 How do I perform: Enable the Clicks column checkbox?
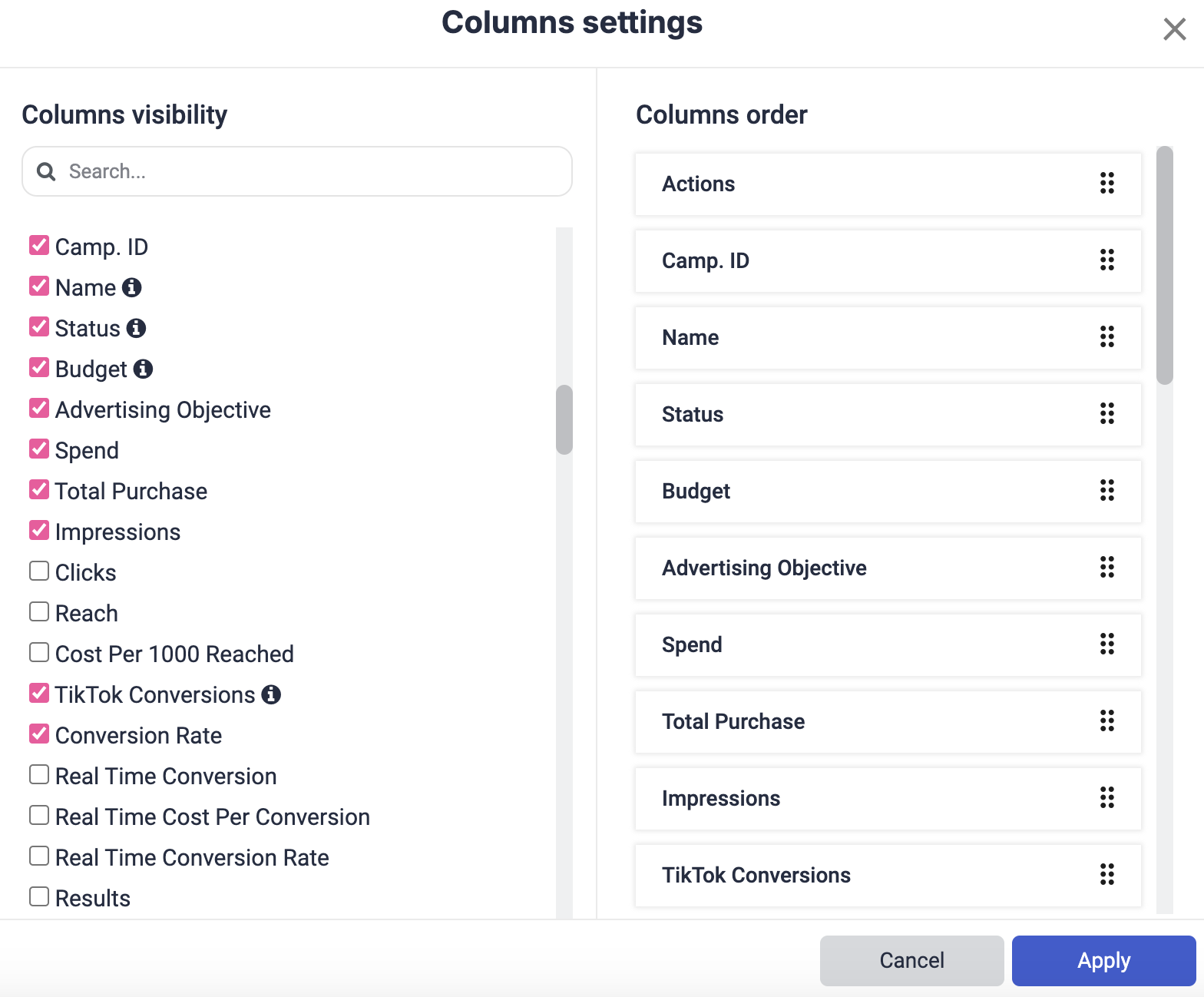coord(39,570)
